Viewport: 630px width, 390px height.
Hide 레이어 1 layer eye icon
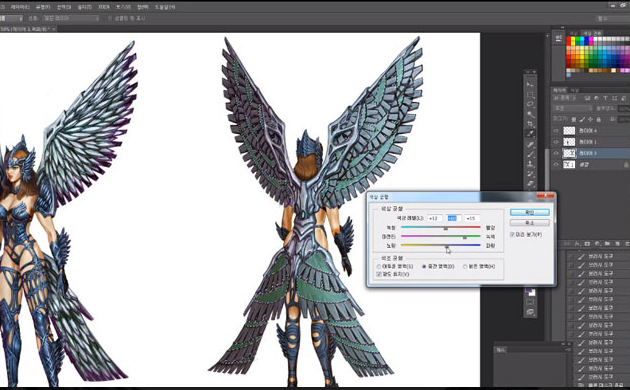[556, 142]
